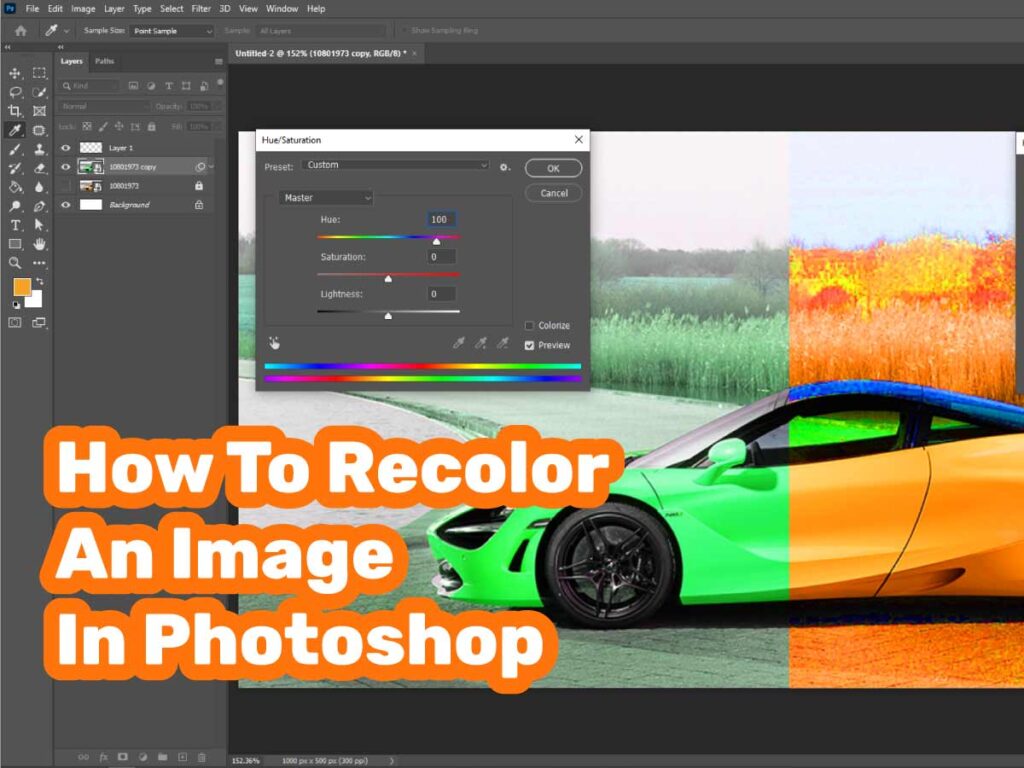
Task: Select the Eyedropper tool in the toolbar
Action: 14,129
